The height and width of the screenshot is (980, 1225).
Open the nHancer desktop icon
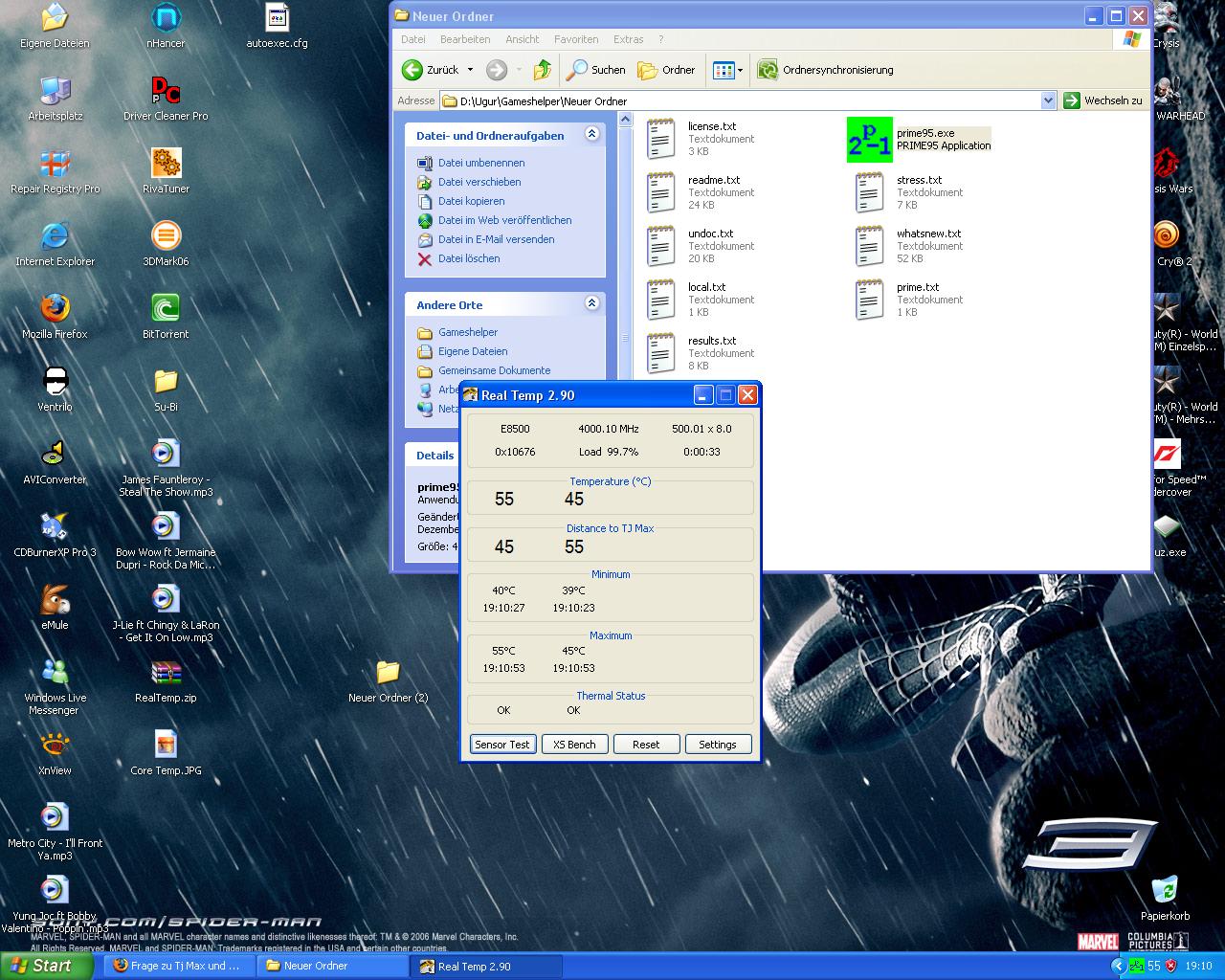166,26
